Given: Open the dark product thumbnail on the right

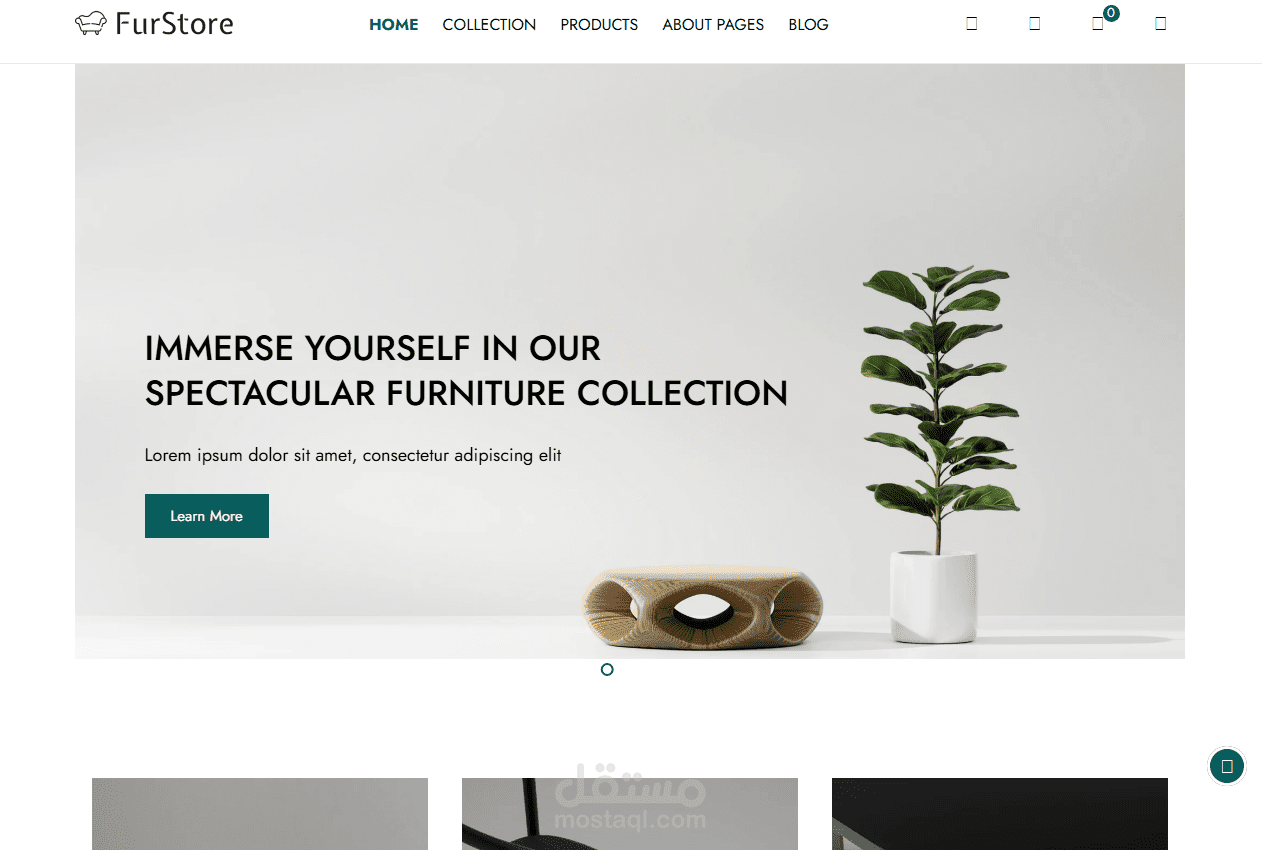Looking at the screenshot, I should click(1000, 814).
